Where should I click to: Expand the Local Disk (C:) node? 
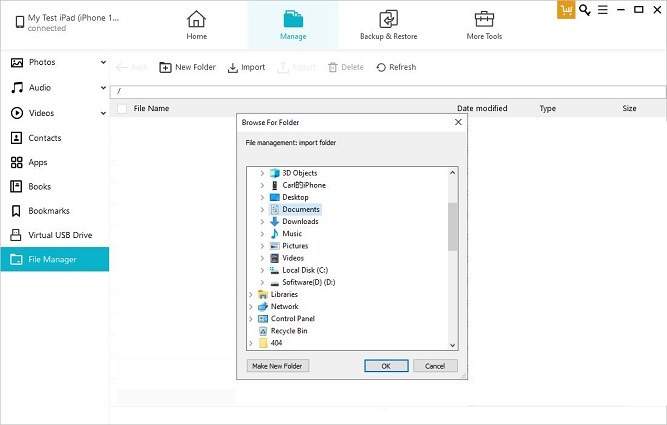tap(262, 271)
